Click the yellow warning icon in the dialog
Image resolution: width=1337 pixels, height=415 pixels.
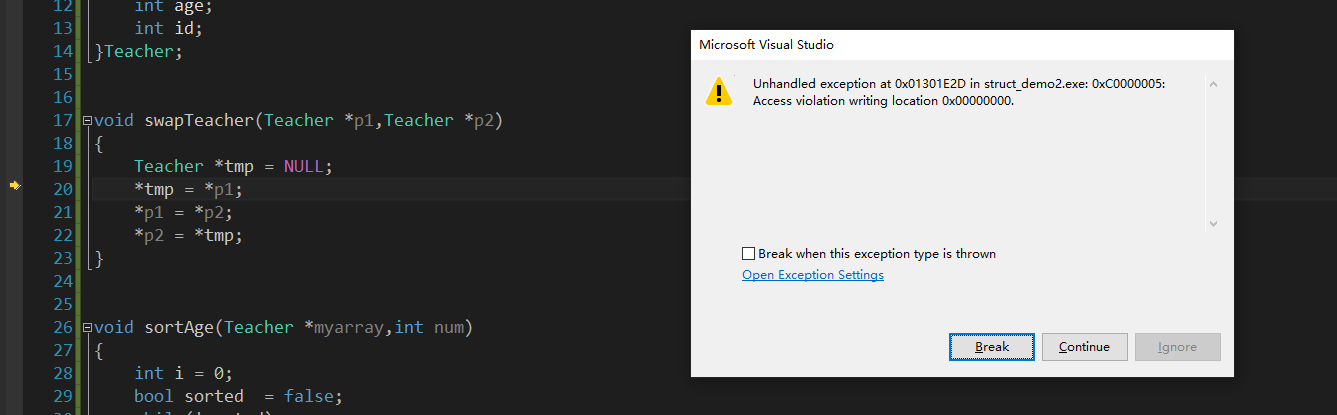click(x=719, y=91)
